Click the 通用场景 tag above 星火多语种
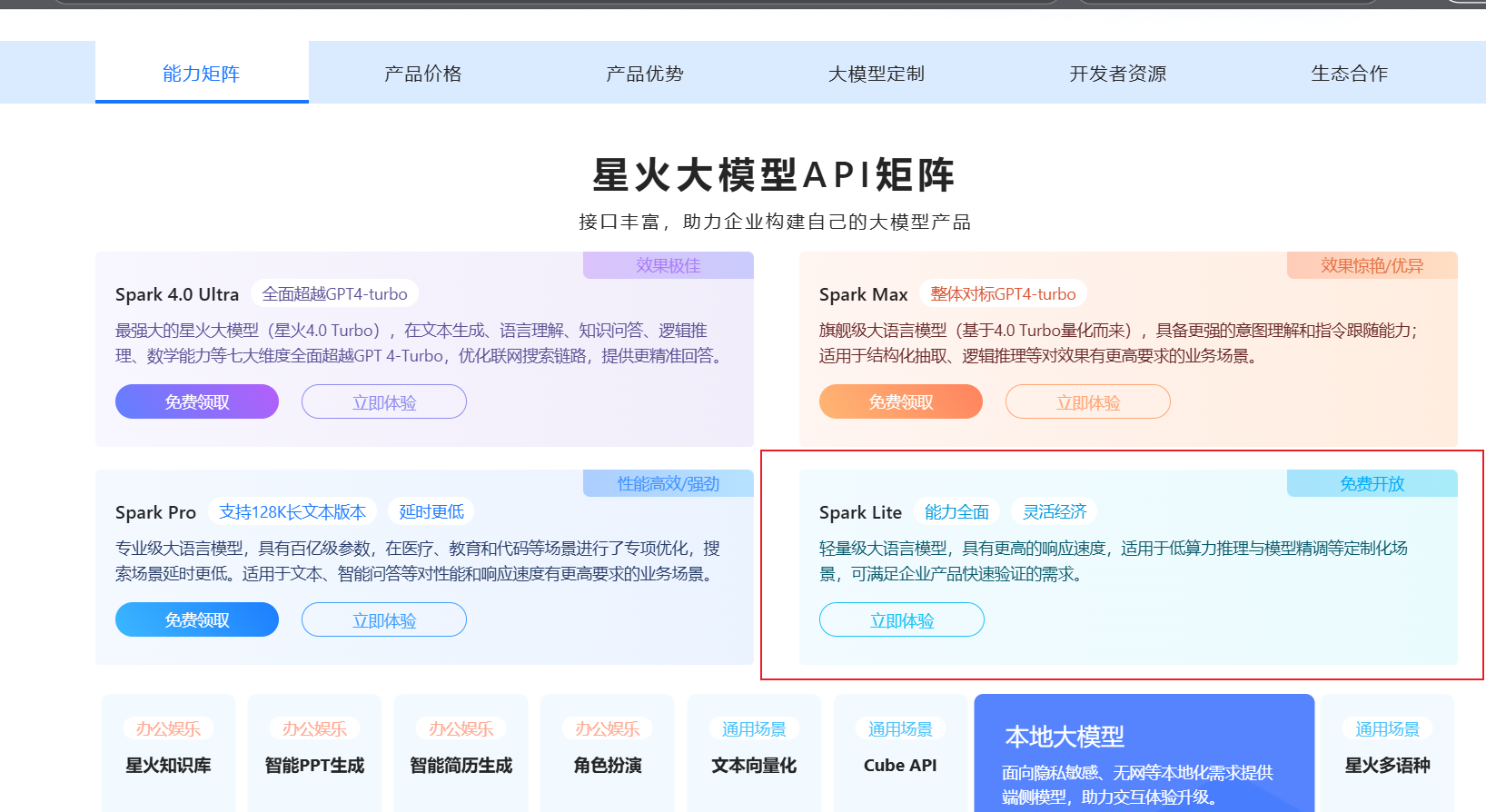The width and height of the screenshot is (1486, 812). pyautogui.click(x=1388, y=728)
